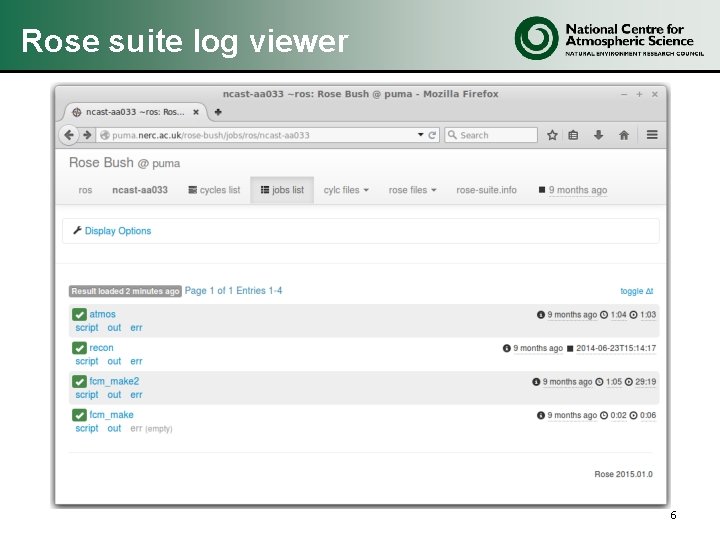
Task: Open the recon job link
Action: 101,348
